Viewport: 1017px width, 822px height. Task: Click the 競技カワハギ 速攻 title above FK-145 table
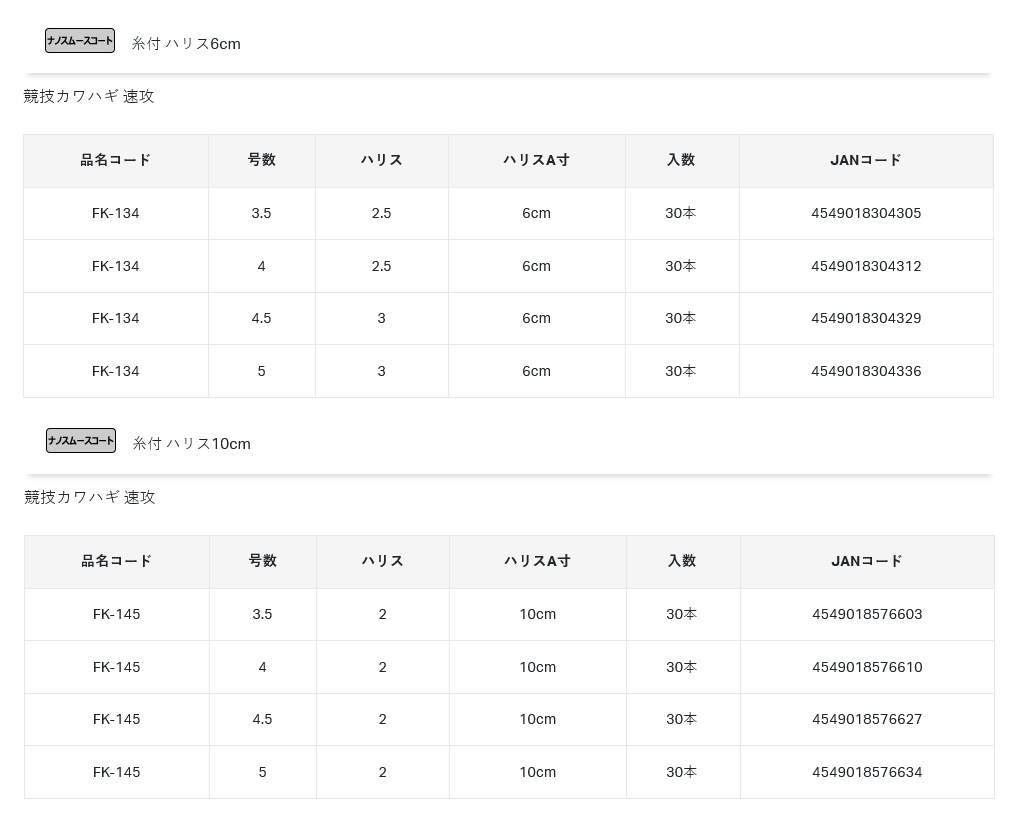click(x=90, y=497)
